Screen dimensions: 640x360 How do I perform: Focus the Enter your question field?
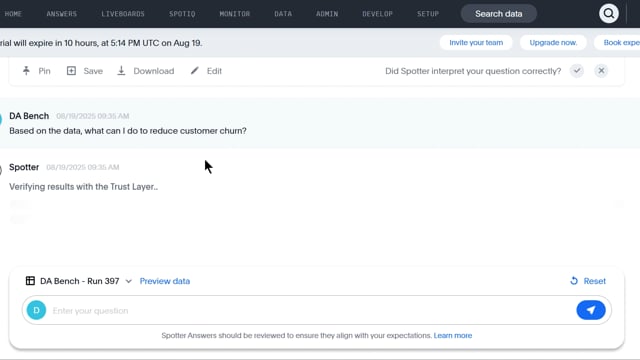(310, 311)
